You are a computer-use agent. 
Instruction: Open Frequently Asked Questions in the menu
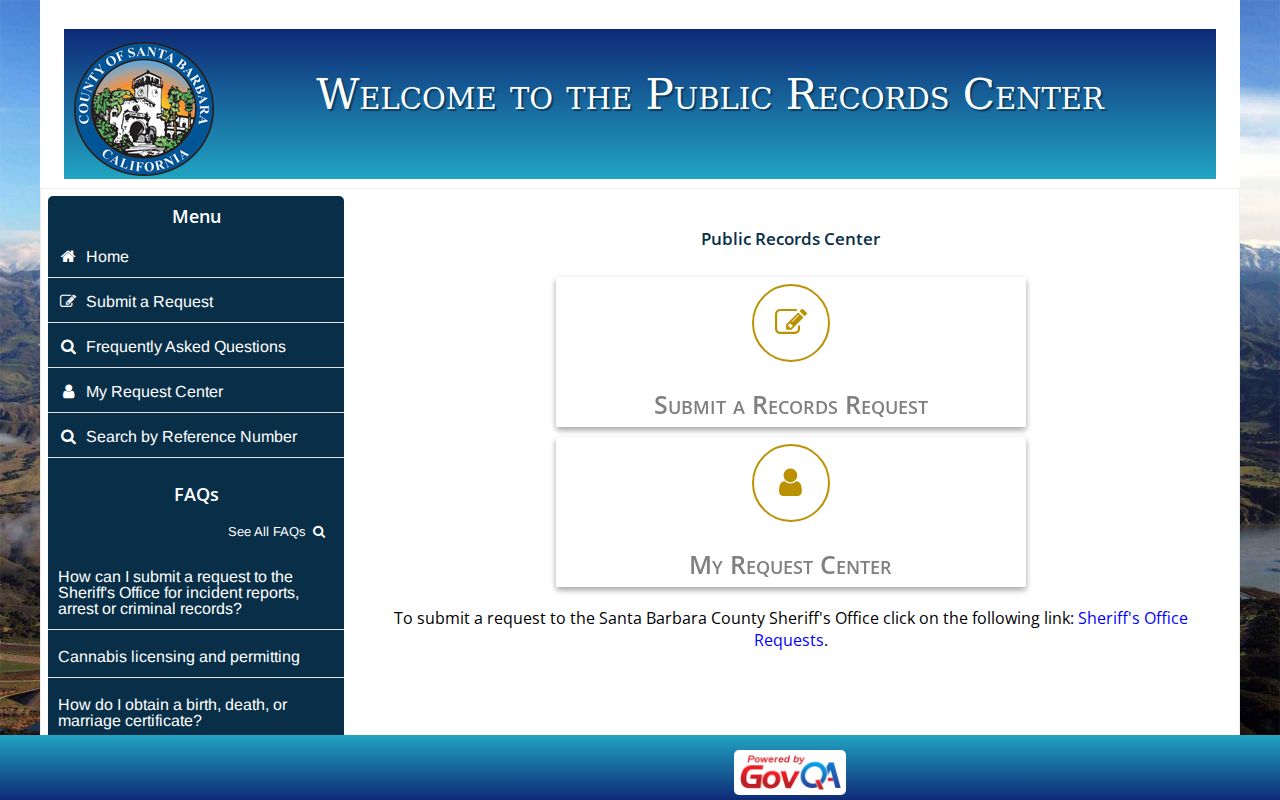pos(196,347)
